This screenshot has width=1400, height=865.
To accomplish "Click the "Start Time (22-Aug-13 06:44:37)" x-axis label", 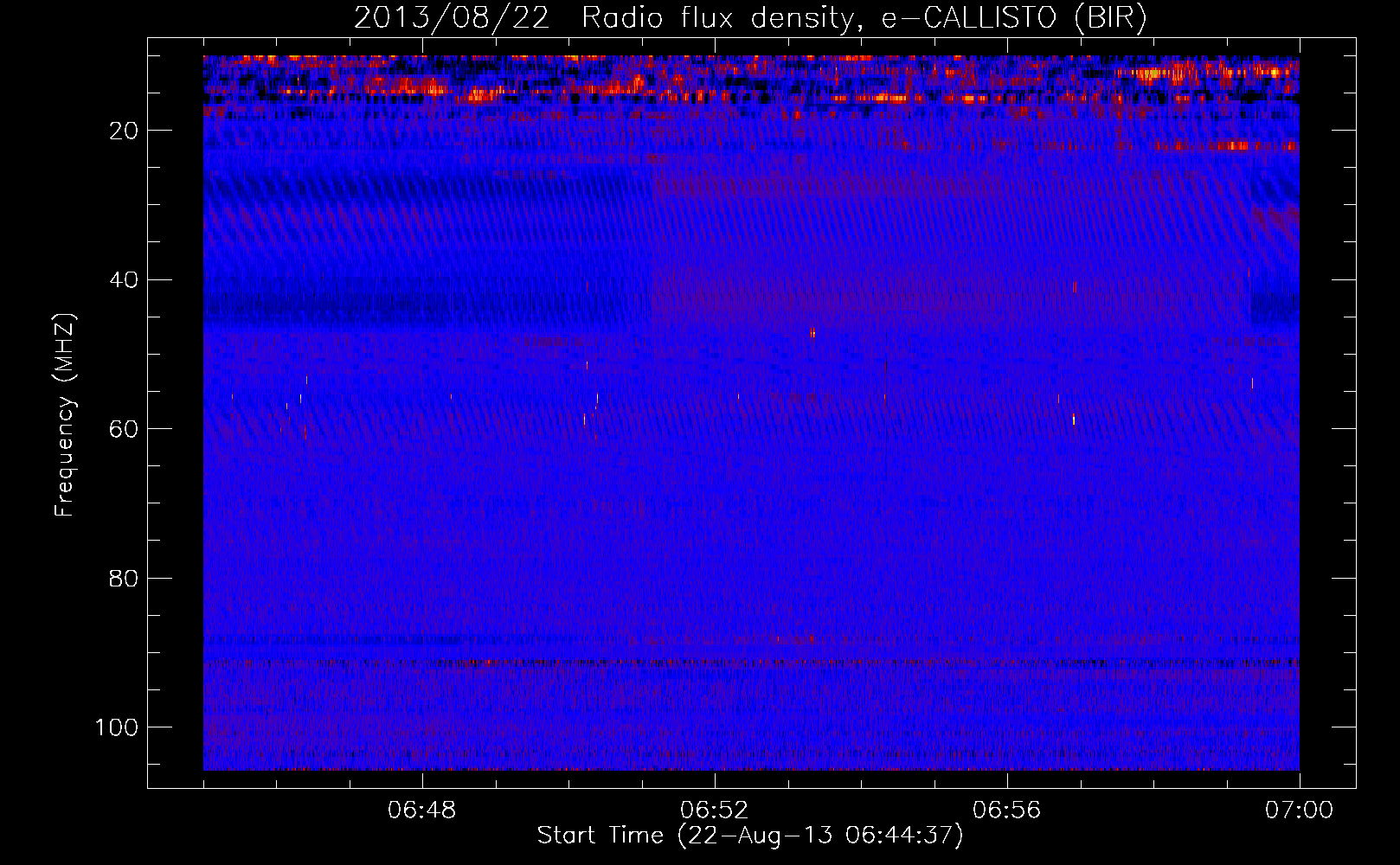I will 750,836.
